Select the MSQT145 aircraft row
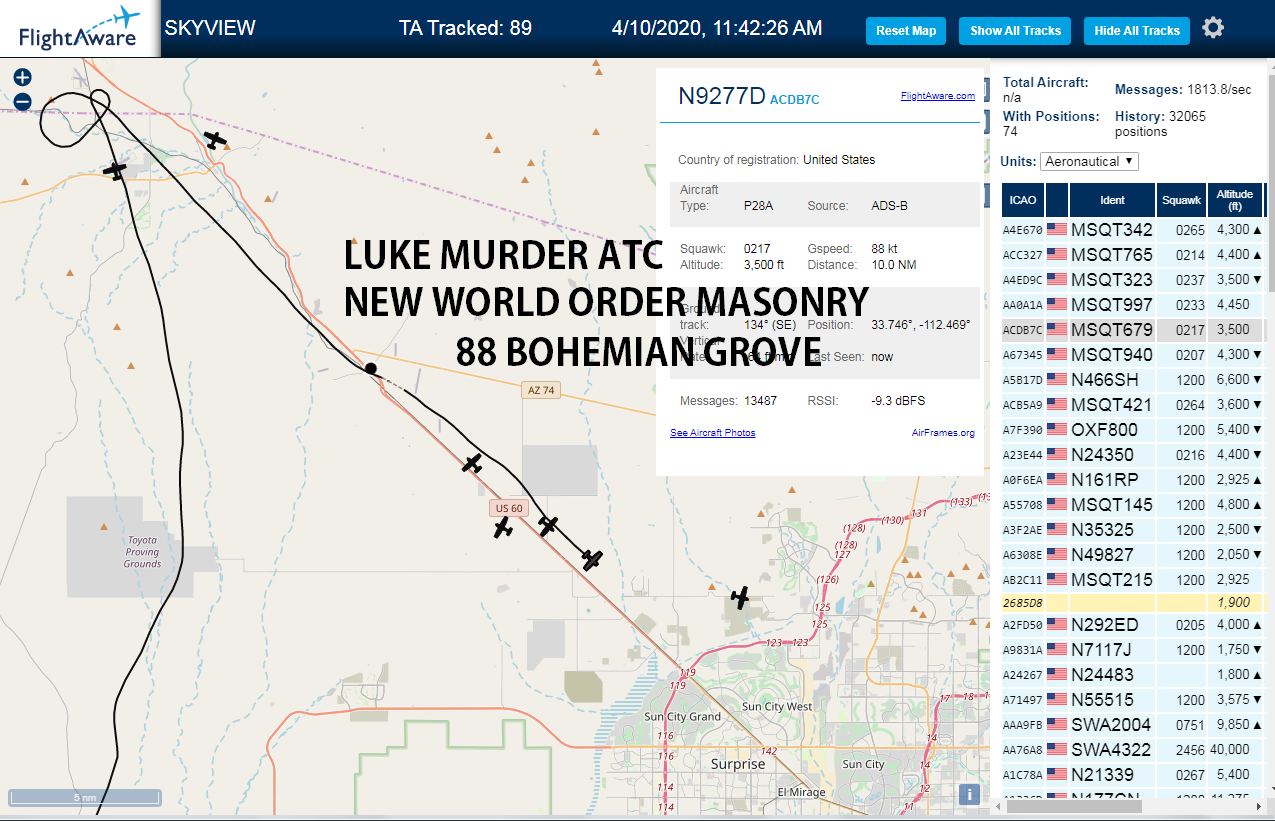The width and height of the screenshot is (1275, 821). pyautogui.click(x=1133, y=505)
